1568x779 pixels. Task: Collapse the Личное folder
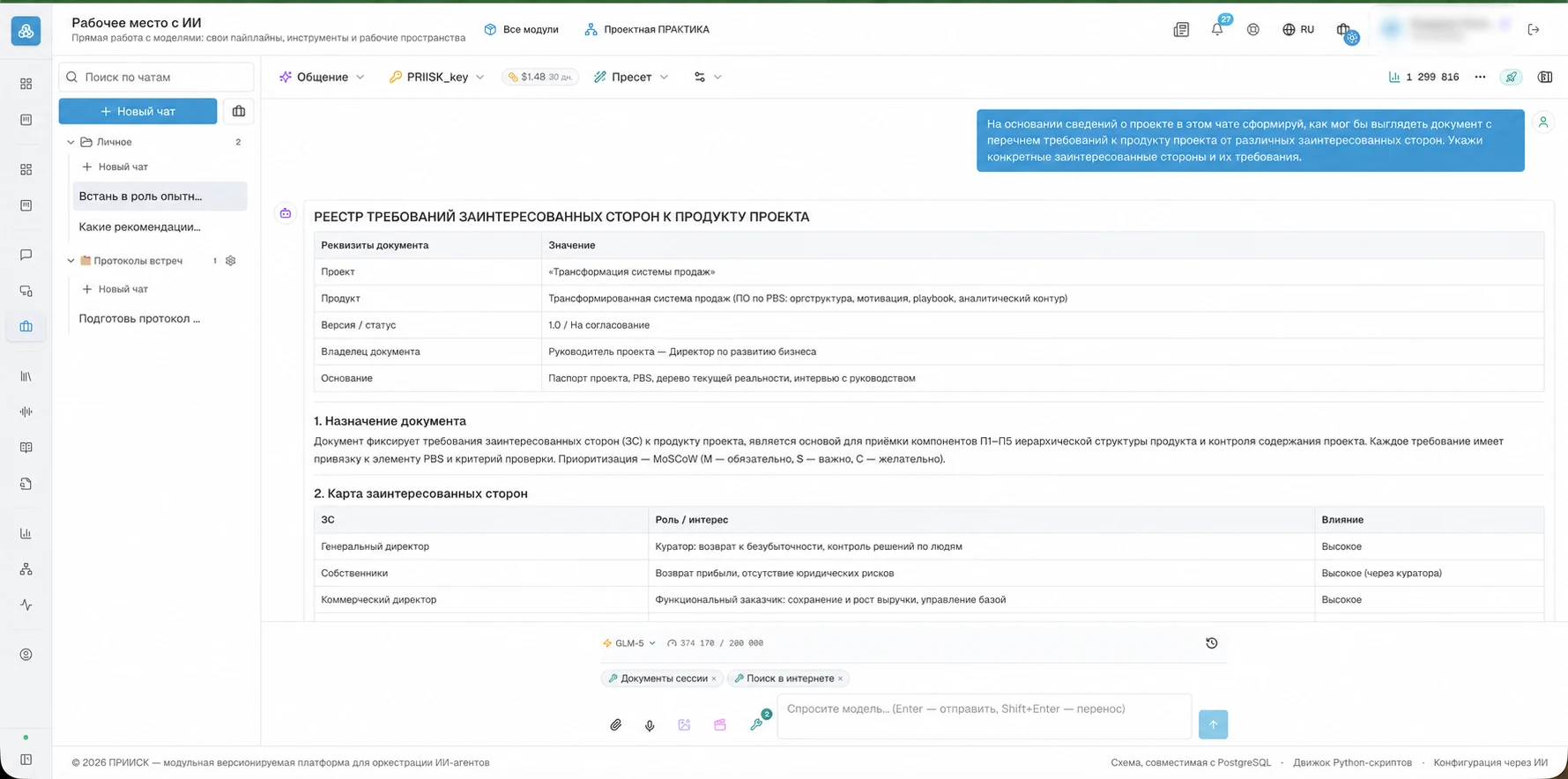(71, 142)
